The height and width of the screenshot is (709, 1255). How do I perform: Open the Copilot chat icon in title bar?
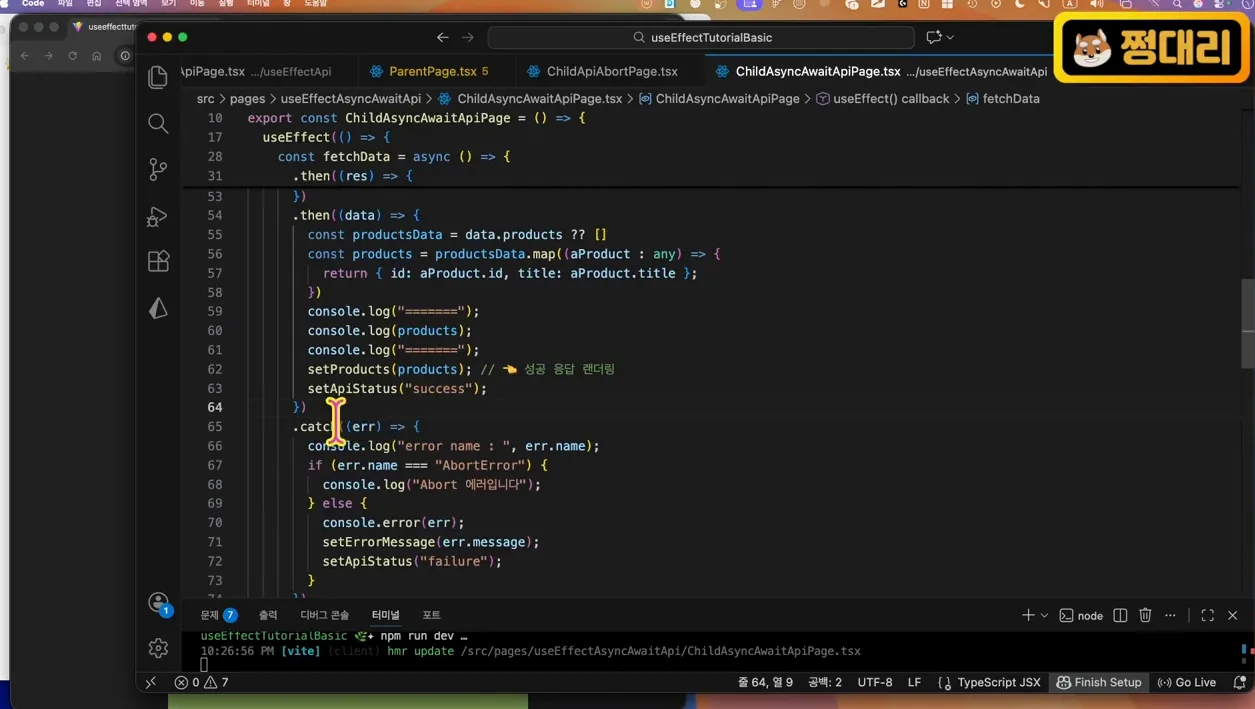point(934,37)
